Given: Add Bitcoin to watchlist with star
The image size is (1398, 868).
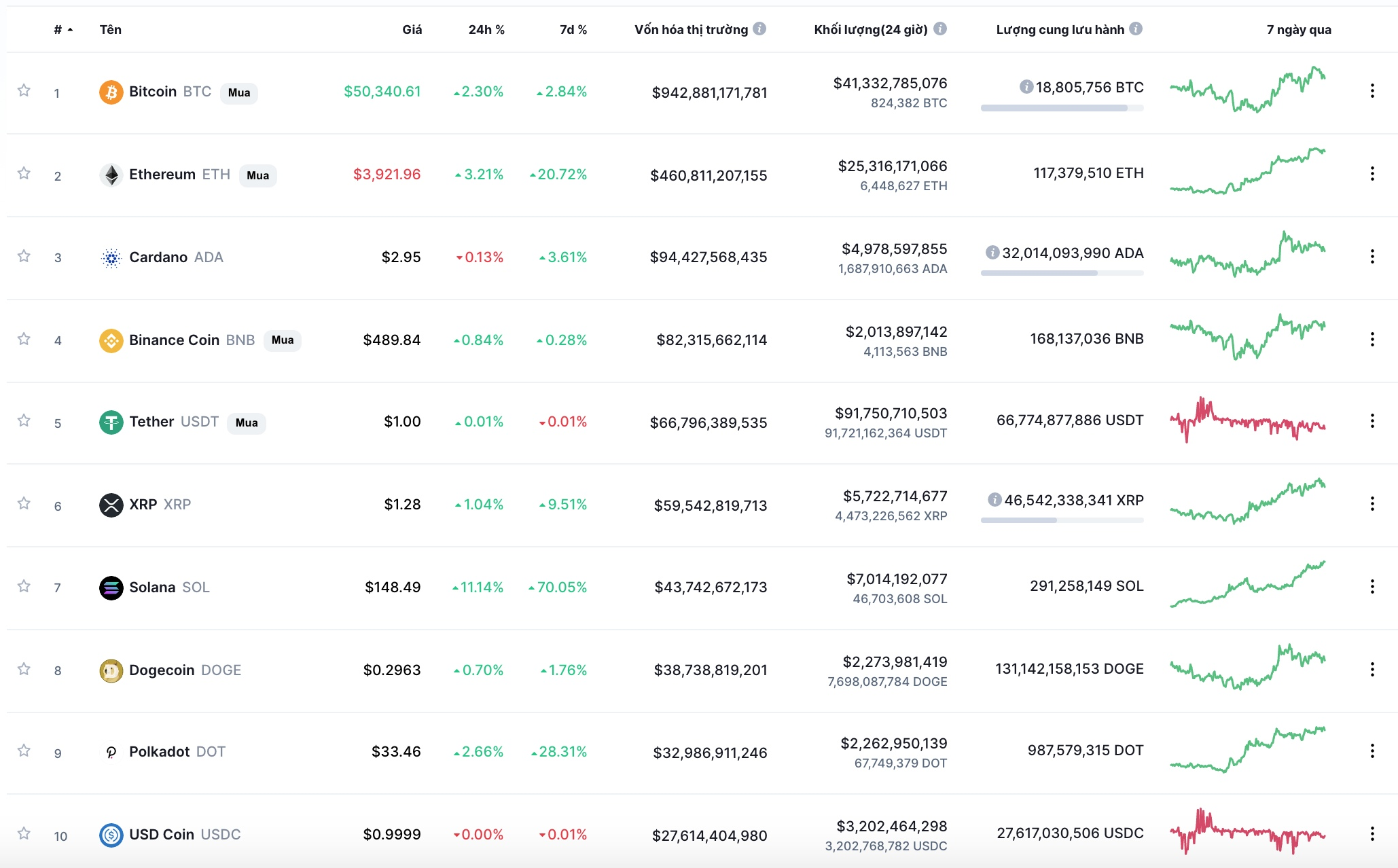Looking at the screenshot, I should pyautogui.click(x=24, y=90).
